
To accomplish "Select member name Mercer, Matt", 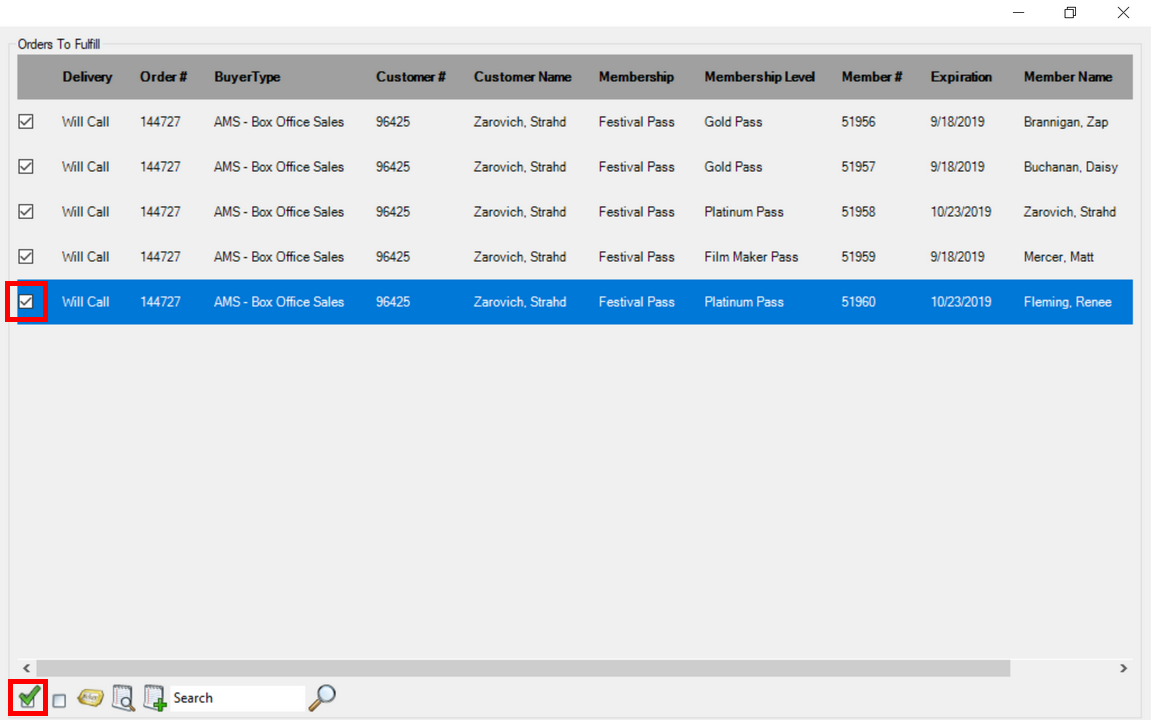I will pos(1059,257).
